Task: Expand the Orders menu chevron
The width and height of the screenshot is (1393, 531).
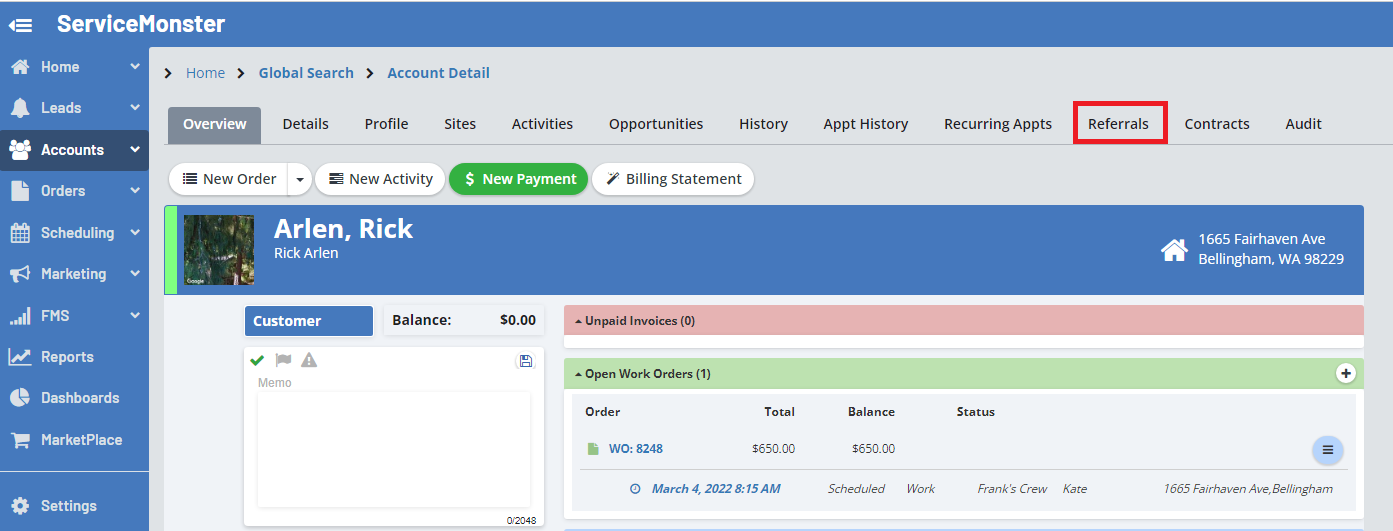Action: point(135,191)
